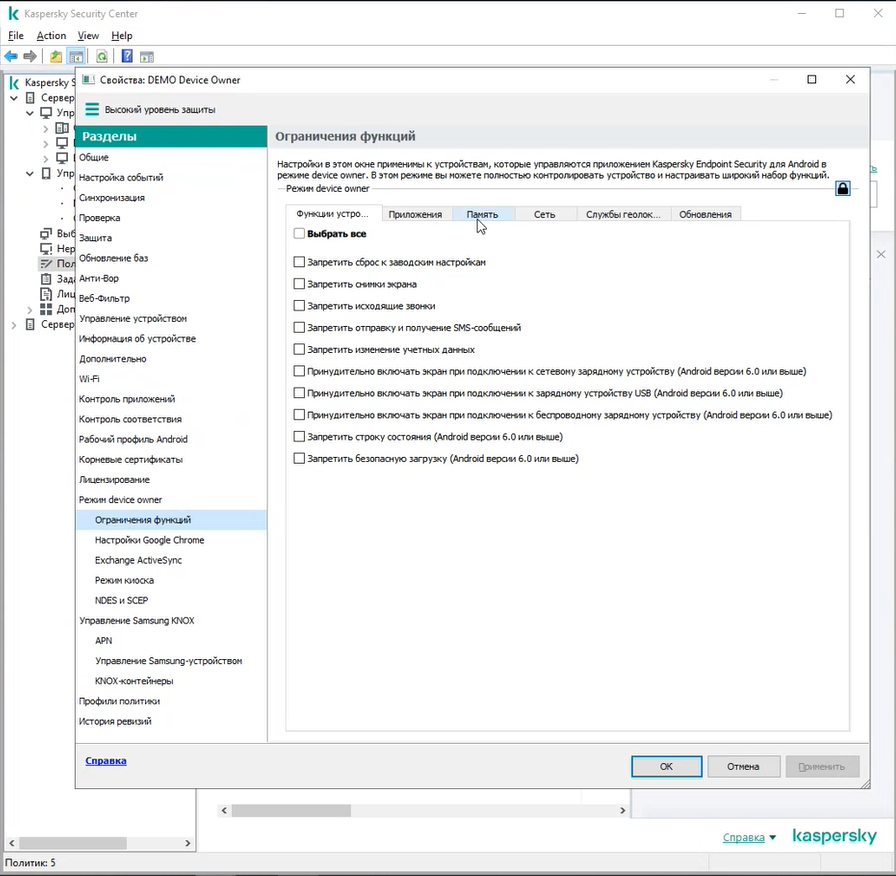Image resolution: width=896 pixels, height=876 pixels.
Task: Check 'Запретить отправку и получение SMS-сообщений'
Action: 299,327
